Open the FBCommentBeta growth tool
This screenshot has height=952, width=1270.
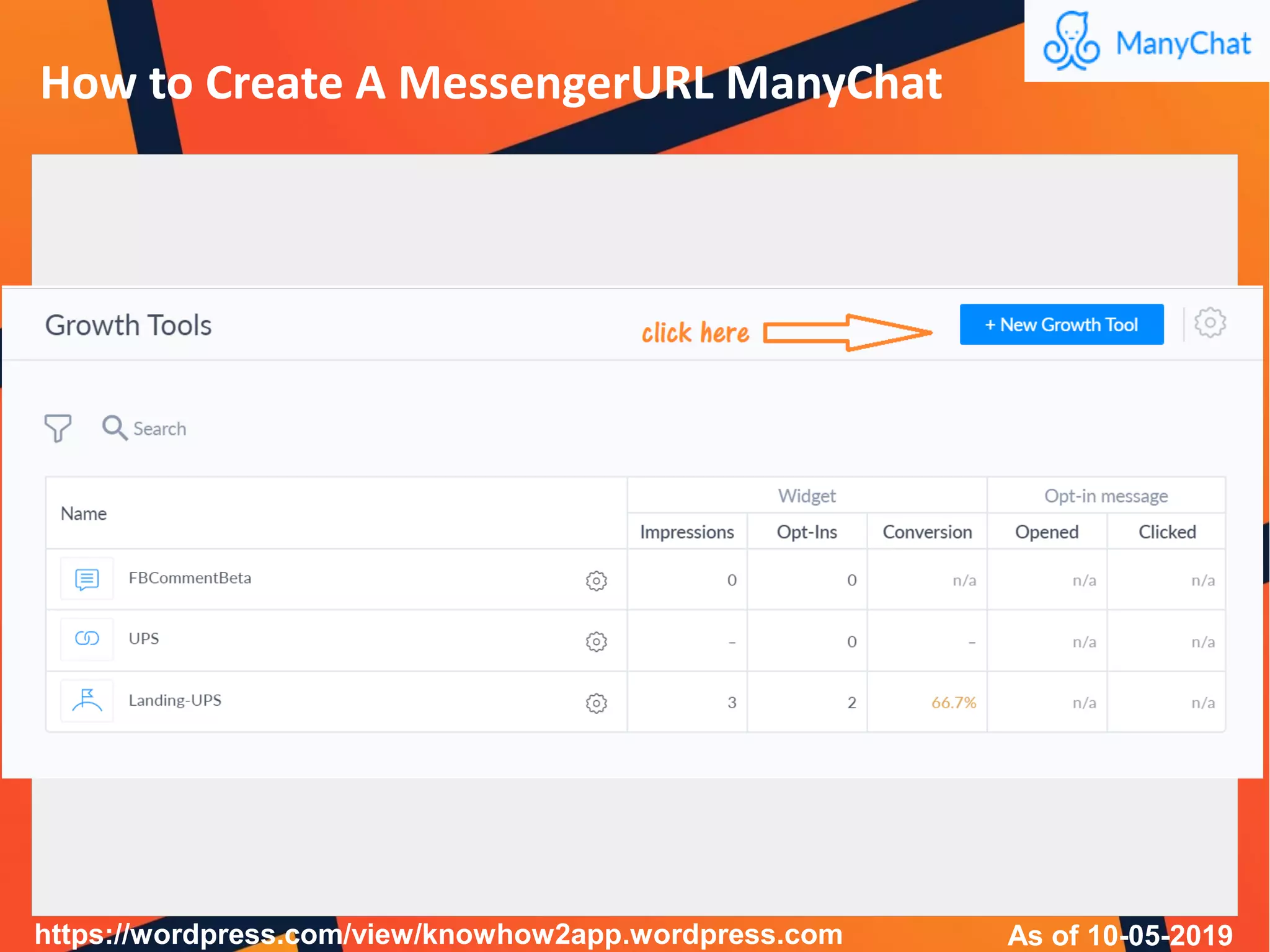pos(190,578)
